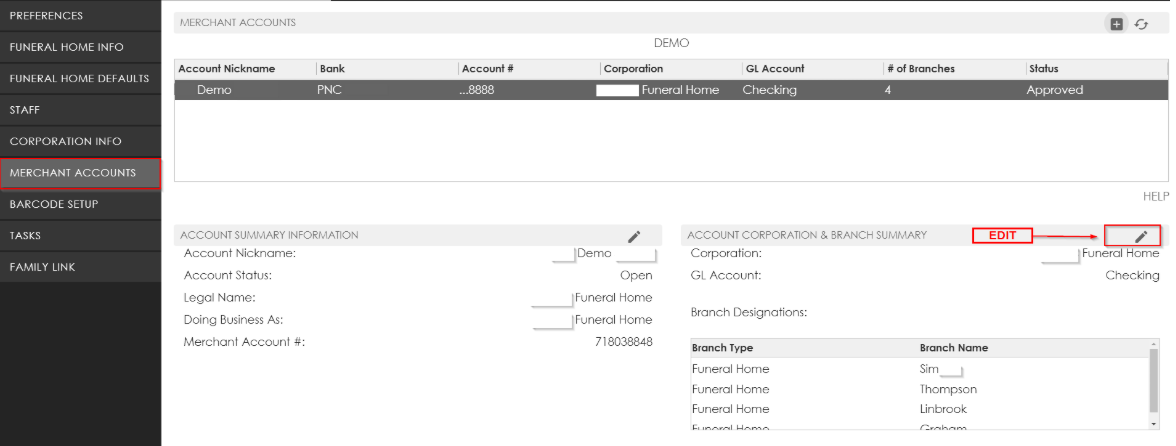Viewport: 1176px width, 446px height.
Task: Open Tasks in the sidebar
Action: pos(80,236)
